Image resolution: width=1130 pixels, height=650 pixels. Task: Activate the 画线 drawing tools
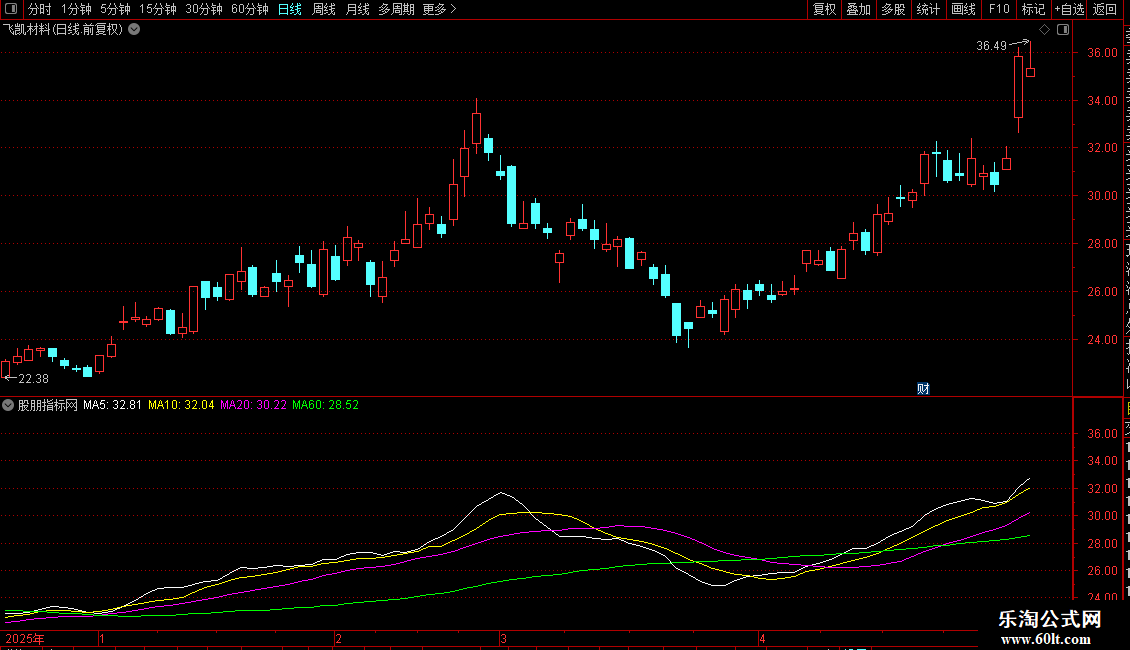964,9
